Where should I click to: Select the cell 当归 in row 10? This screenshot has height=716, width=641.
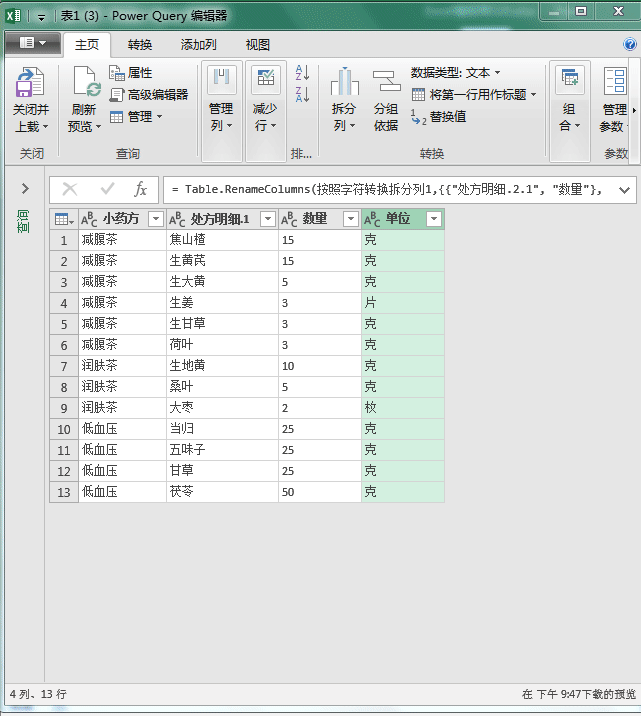tap(222, 429)
